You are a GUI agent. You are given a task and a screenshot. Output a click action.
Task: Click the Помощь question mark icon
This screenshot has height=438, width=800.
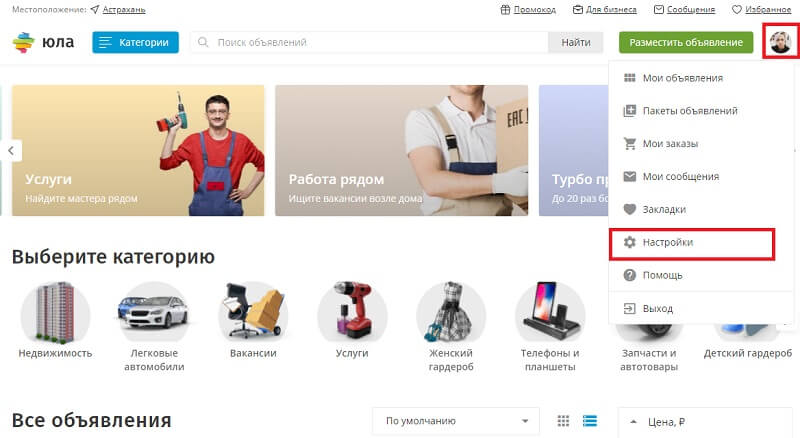pyautogui.click(x=630, y=275)
